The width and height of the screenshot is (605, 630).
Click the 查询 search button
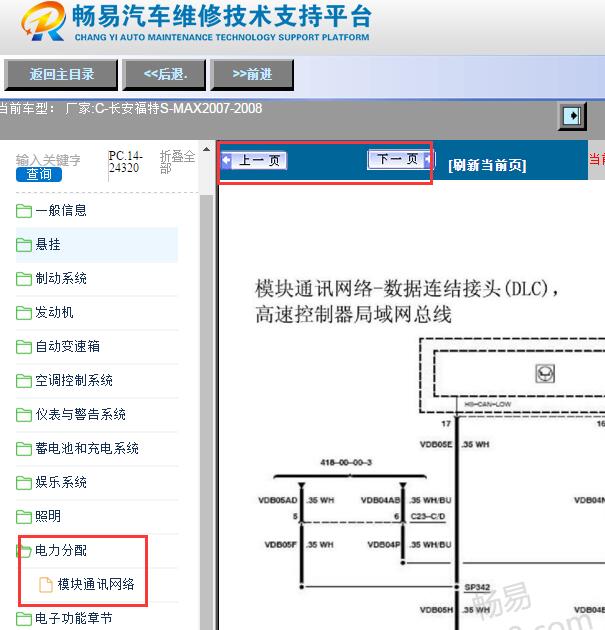[x=39, y=175]
